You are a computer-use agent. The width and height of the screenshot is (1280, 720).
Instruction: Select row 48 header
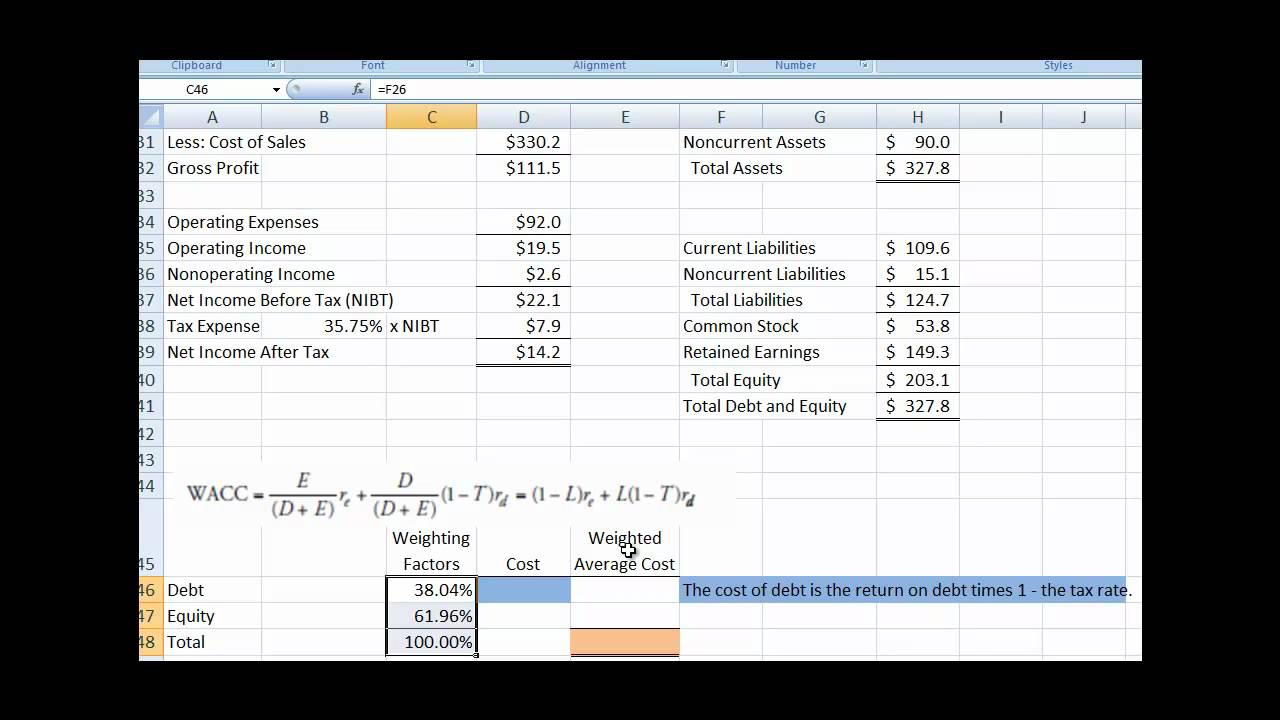[149, 642]
